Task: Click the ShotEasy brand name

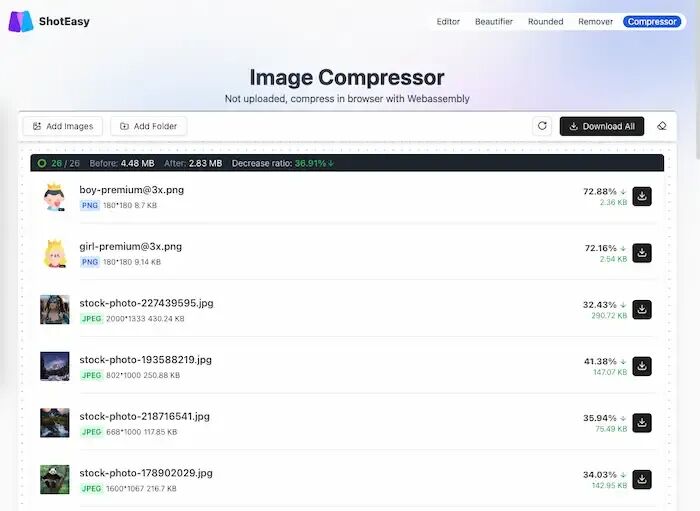Action: (64, 21)
